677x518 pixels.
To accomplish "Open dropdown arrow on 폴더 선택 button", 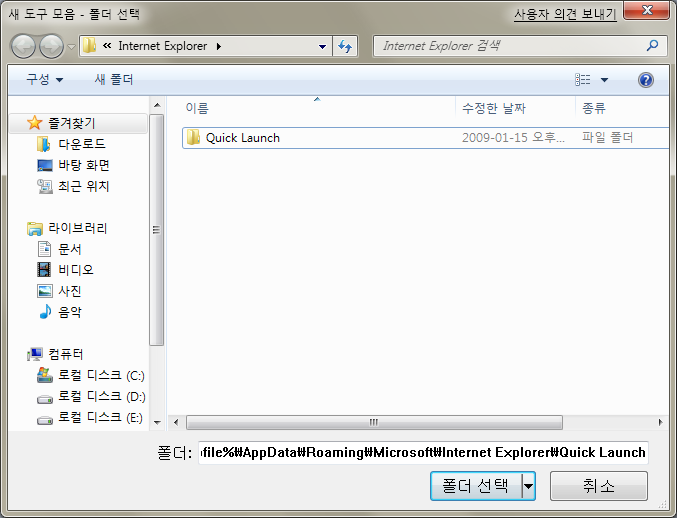I will point(528,486).
